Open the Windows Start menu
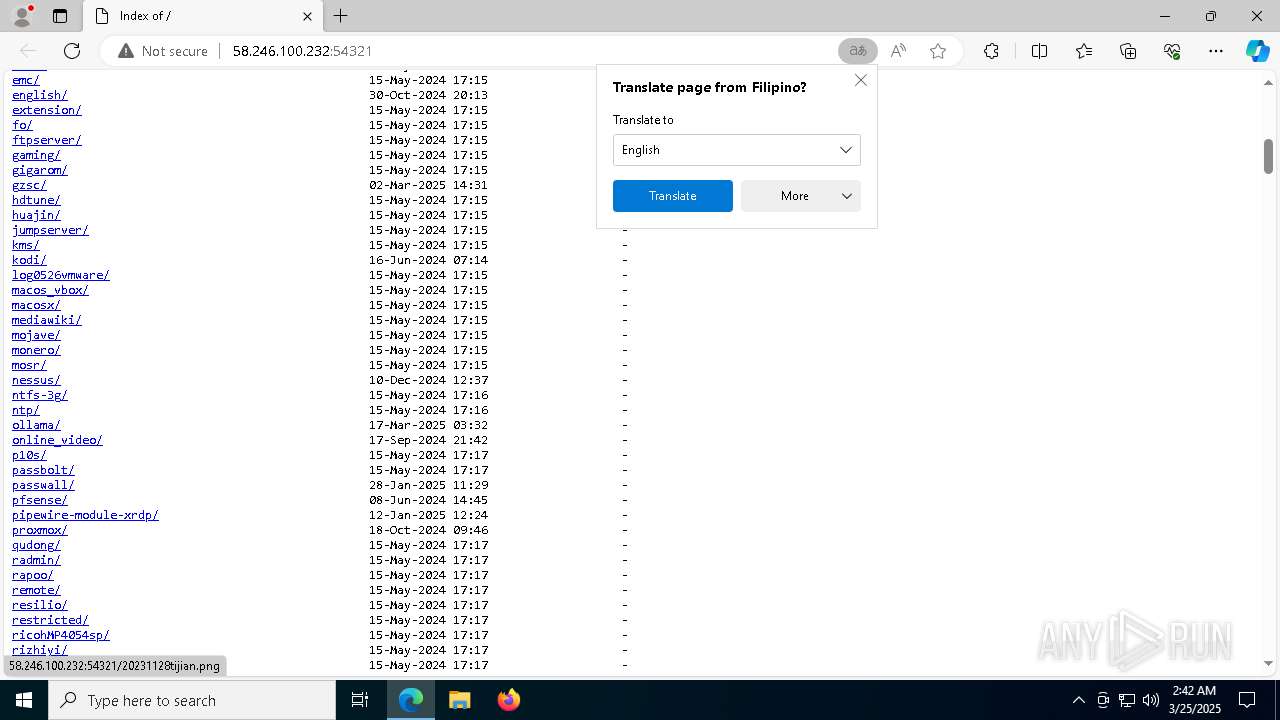Screen dimensions: 1280x720 point(24,700)
